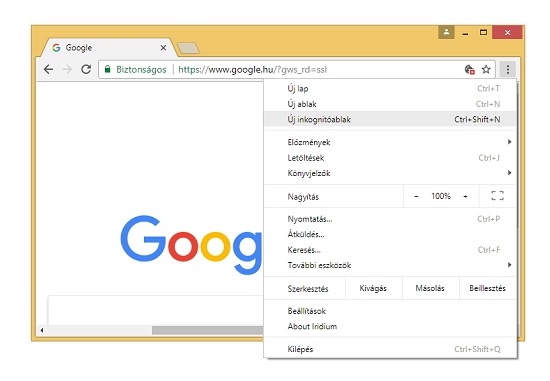Click the 'Kivágás' button
Viewport: 550px width, 381px height.
coord(373,288)
